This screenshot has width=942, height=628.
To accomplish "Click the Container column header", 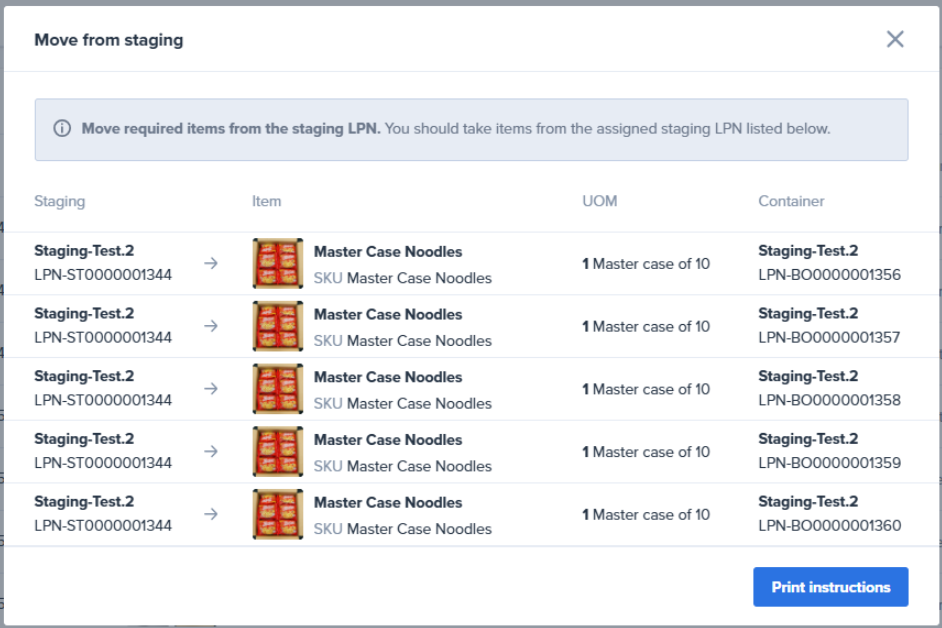I will 791,201.
